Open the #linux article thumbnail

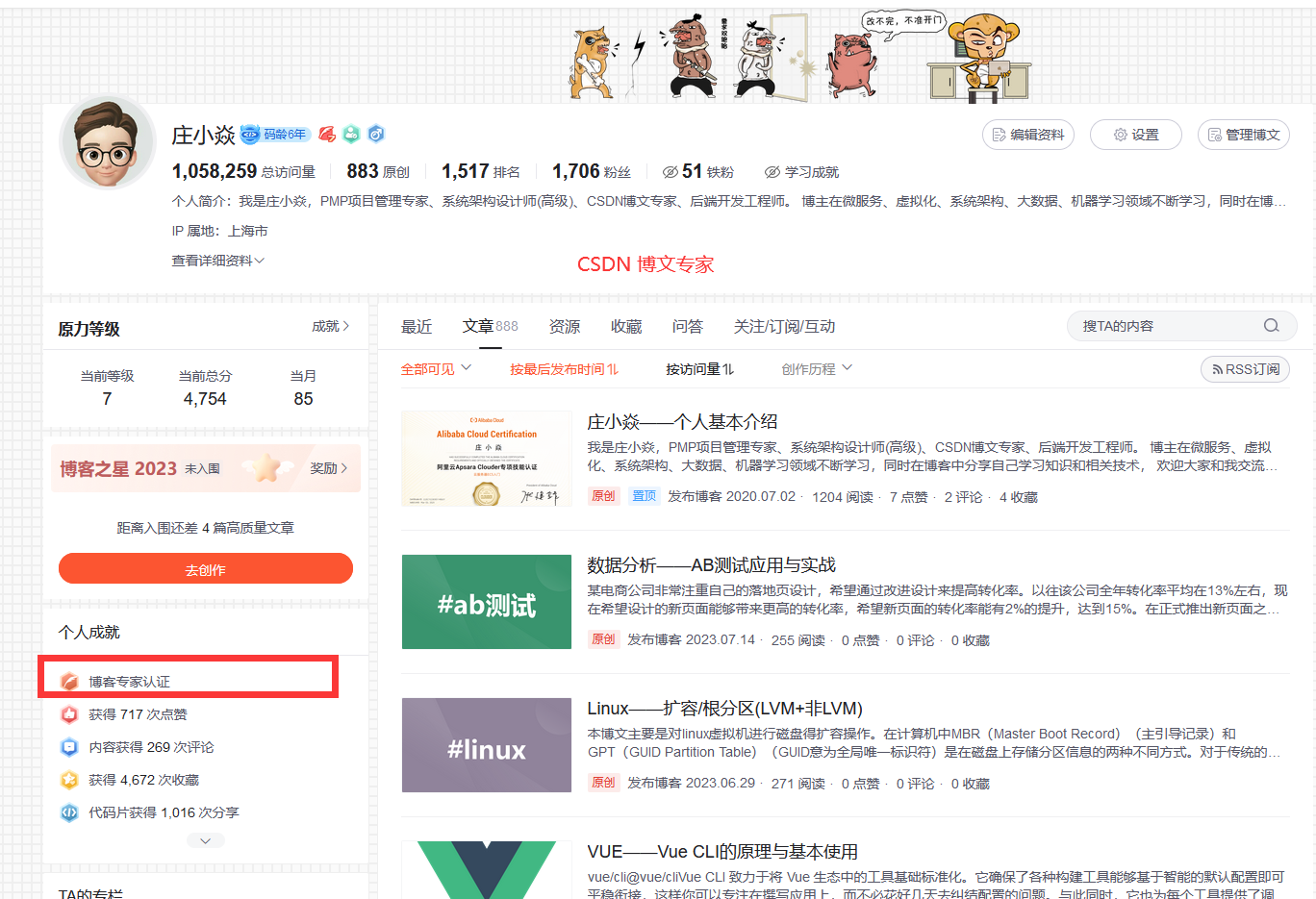[487, 745]
